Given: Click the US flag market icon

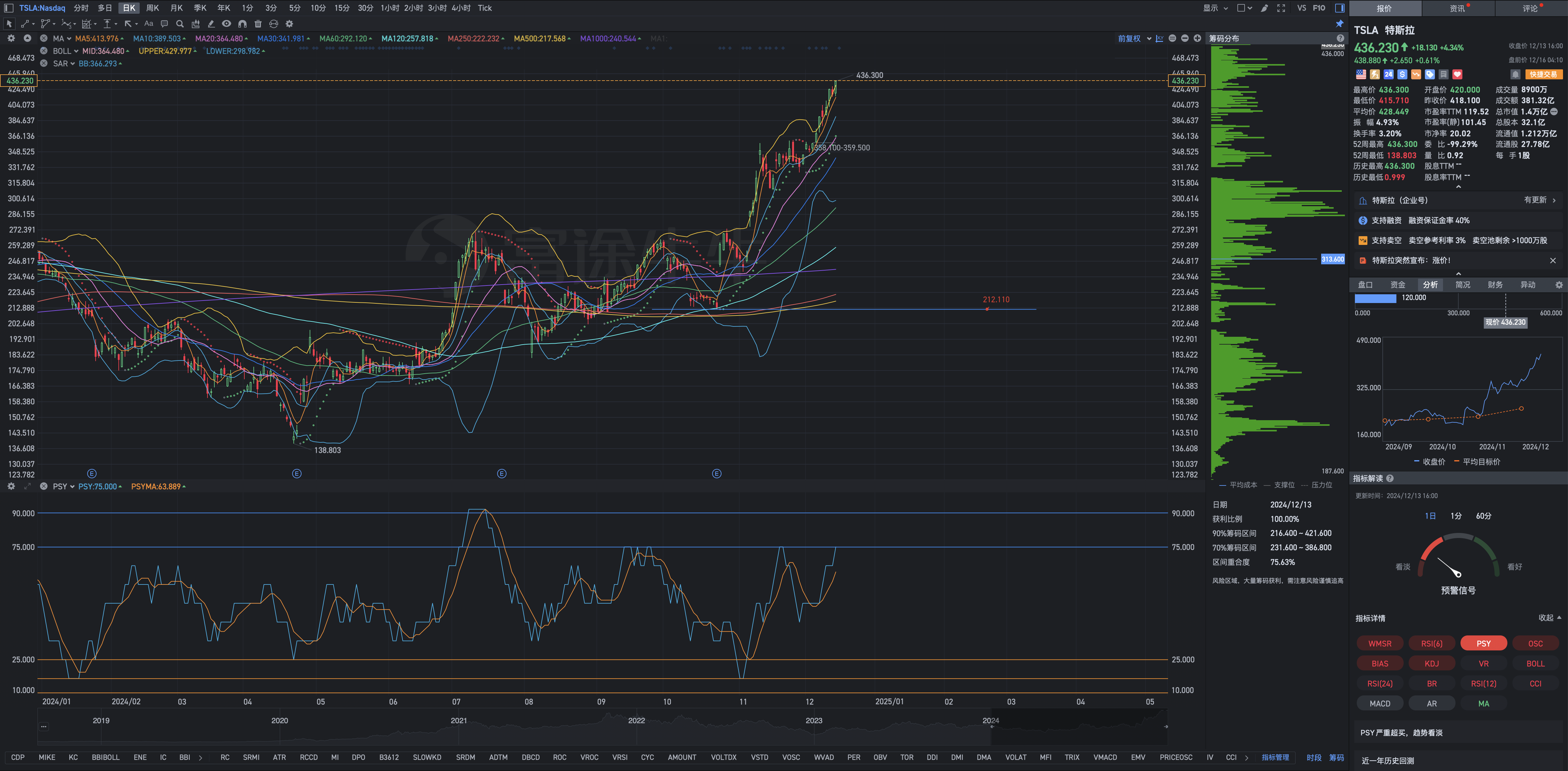Looking at the screenshot, I should (x=1361, y=74).
